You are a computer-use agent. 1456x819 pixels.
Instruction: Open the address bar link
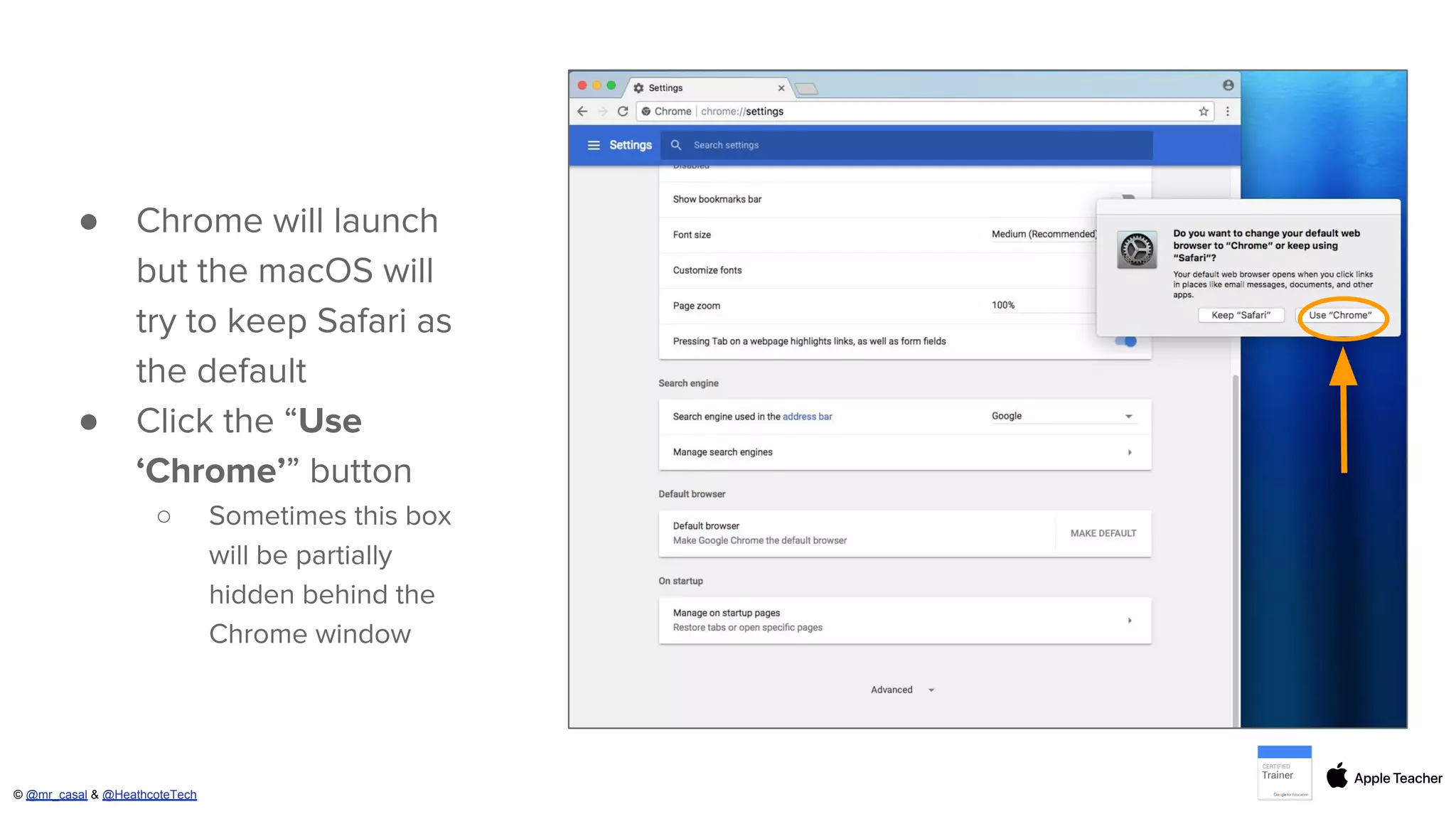807,417
